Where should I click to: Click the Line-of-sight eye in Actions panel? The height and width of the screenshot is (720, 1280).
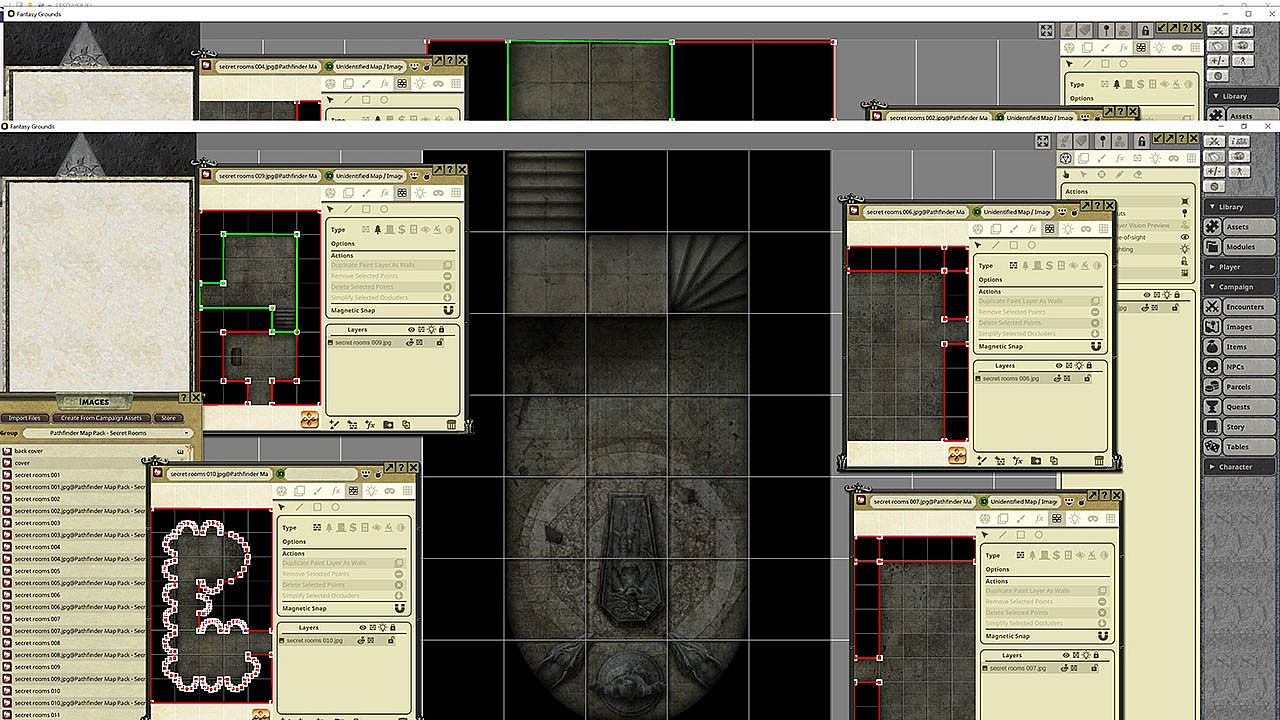[1185, 237]
